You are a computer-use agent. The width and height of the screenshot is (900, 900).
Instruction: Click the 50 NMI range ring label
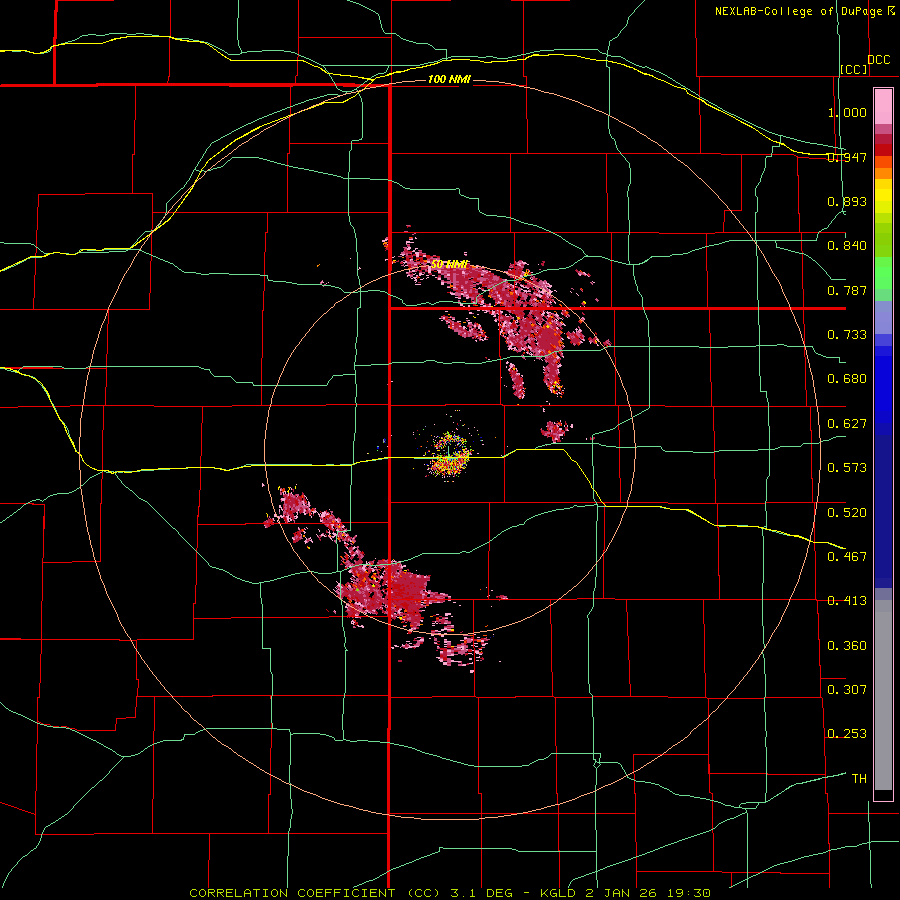[x=449, y=265]
